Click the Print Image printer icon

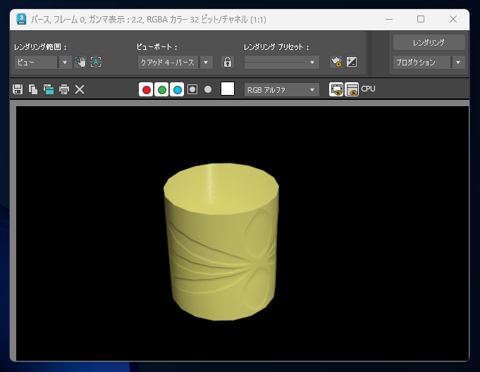click(64, 89)
